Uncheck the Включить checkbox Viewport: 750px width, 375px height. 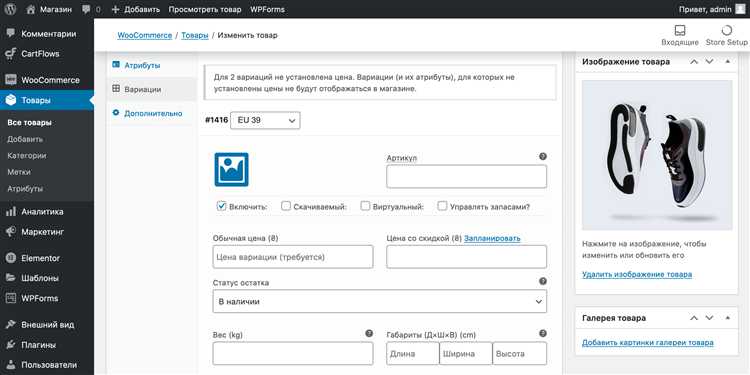[x=221, y=206]
